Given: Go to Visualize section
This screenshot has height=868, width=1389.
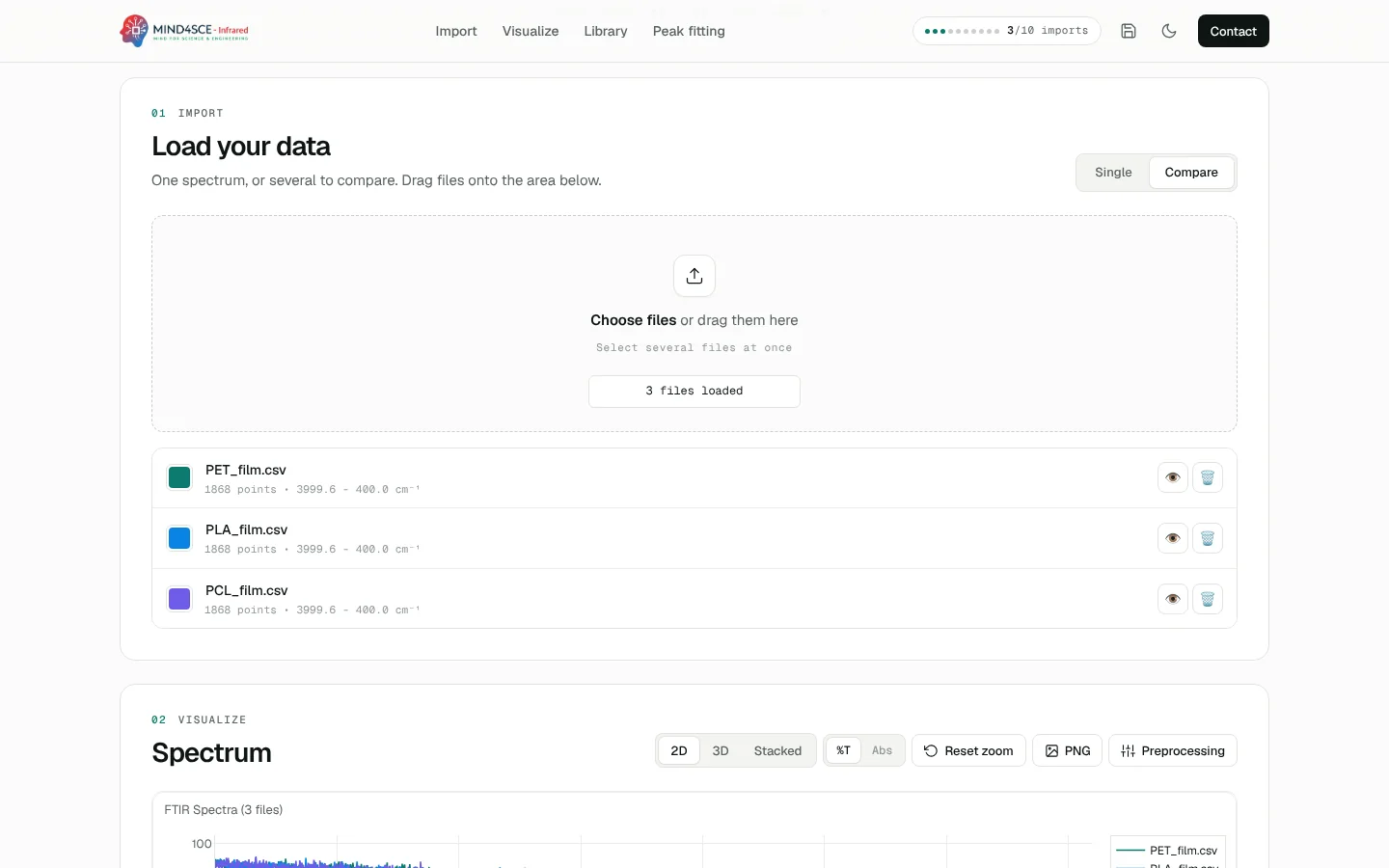Looking at the screenshot, I should click(x=531, y=31).
